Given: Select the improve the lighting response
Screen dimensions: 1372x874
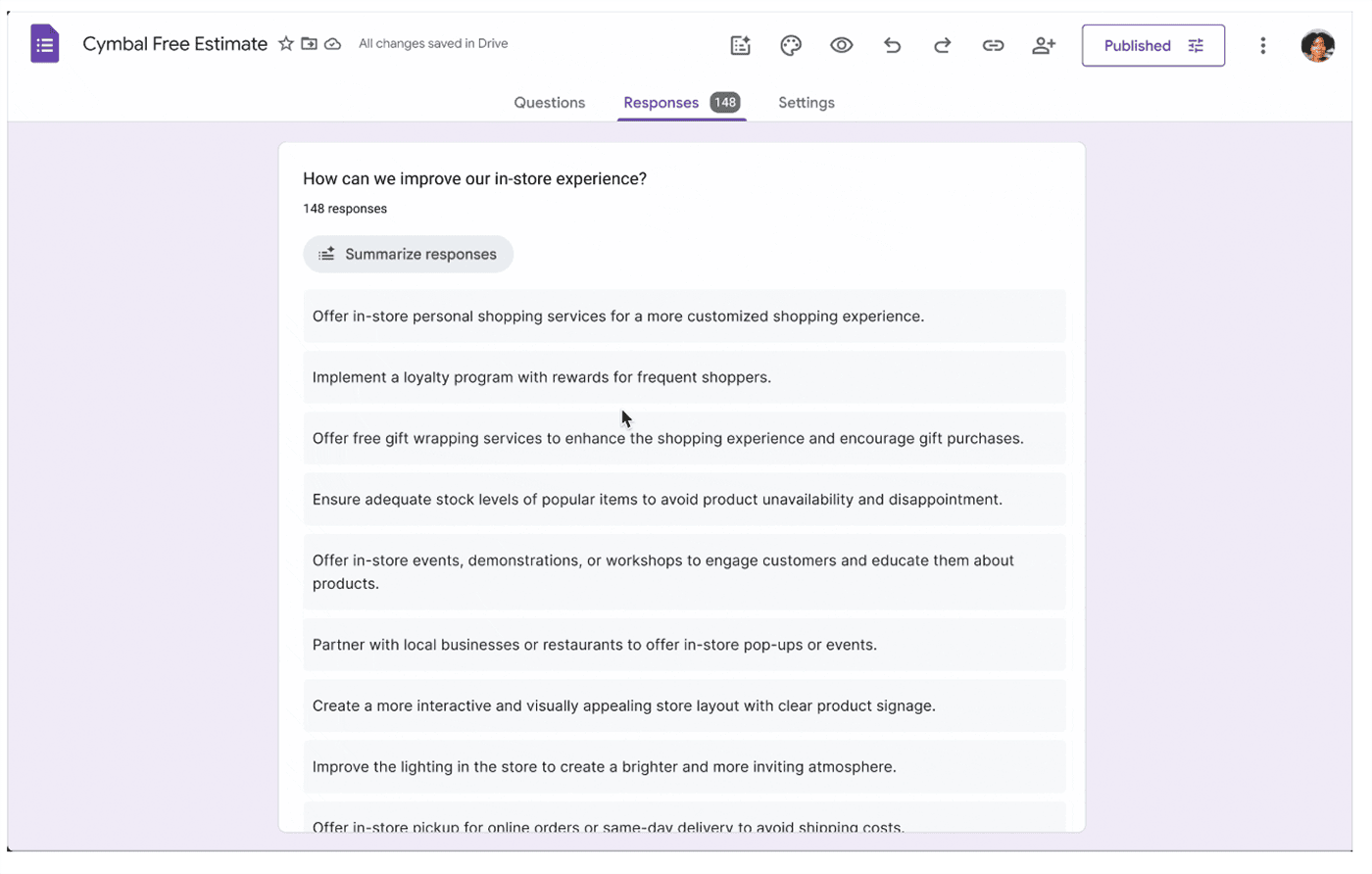Looking at the screenshot, I should 684,767.
